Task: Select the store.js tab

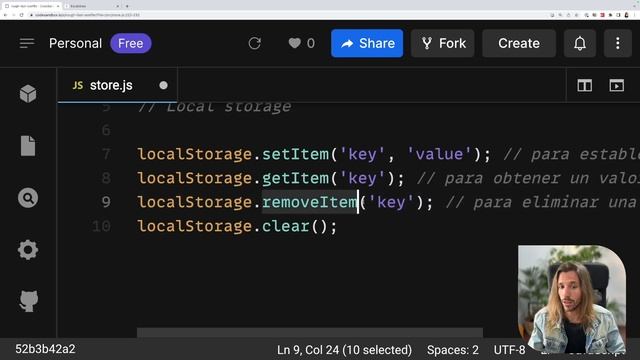Action: click(118, 85)
